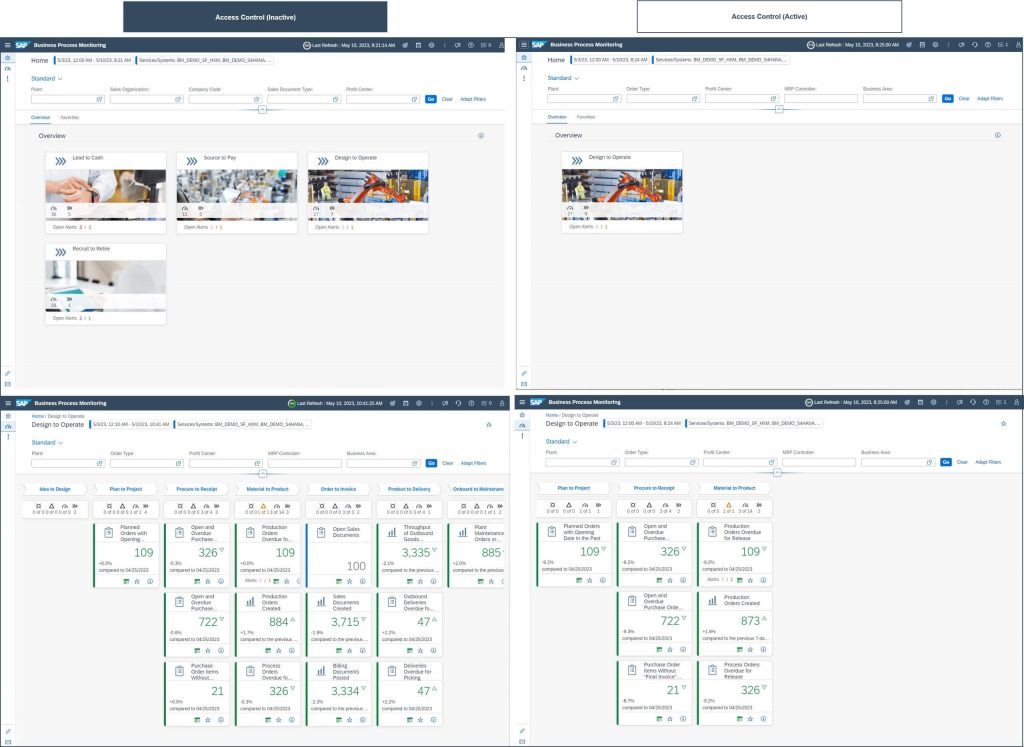The image size is (1024, 747).
Task: Click the table icon on the Throughput of Outbound Goods card
Action: point(409,581)
